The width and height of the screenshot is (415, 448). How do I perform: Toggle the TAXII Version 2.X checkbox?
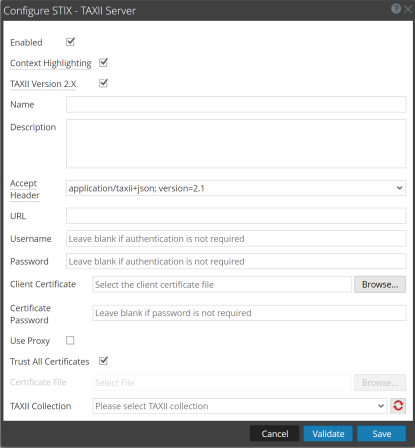(103, 83)
